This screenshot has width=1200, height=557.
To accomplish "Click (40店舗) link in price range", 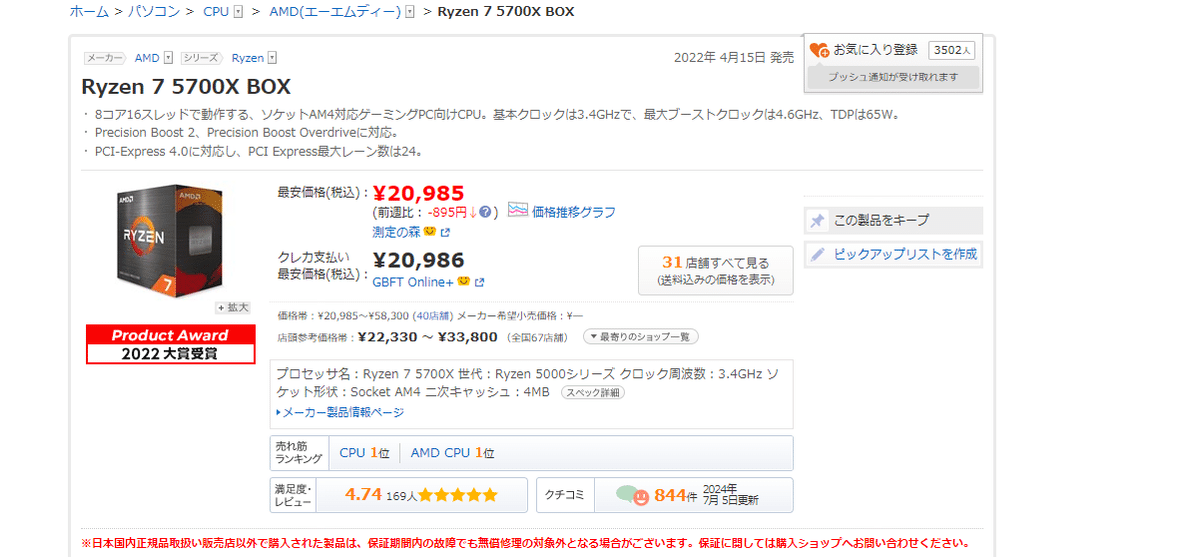I will [x=433, y=315].
